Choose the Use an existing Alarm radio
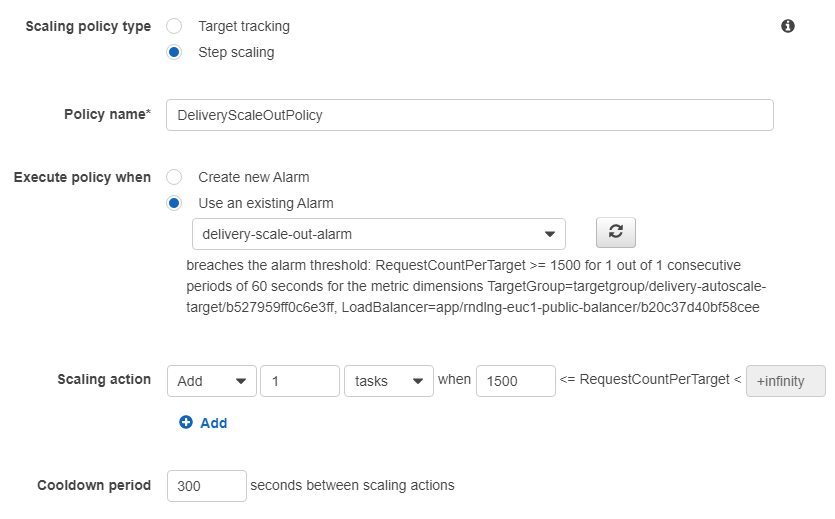 174,203
